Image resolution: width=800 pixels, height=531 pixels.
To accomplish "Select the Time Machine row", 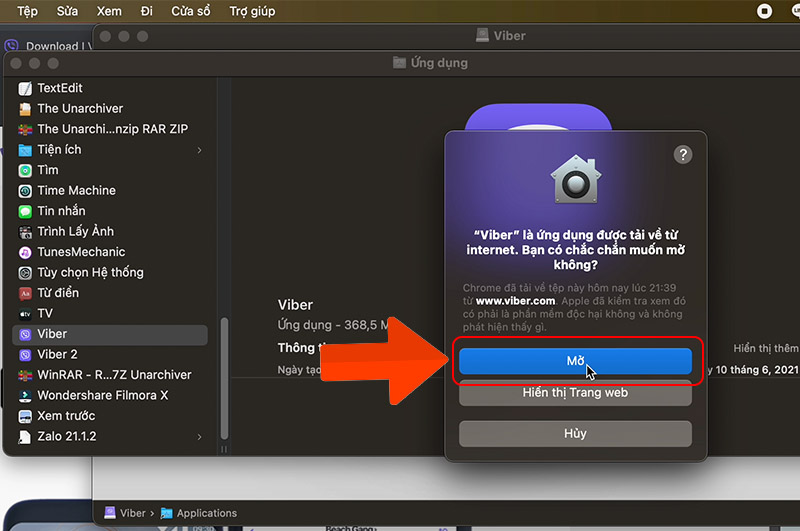I will tap(110, 191).
